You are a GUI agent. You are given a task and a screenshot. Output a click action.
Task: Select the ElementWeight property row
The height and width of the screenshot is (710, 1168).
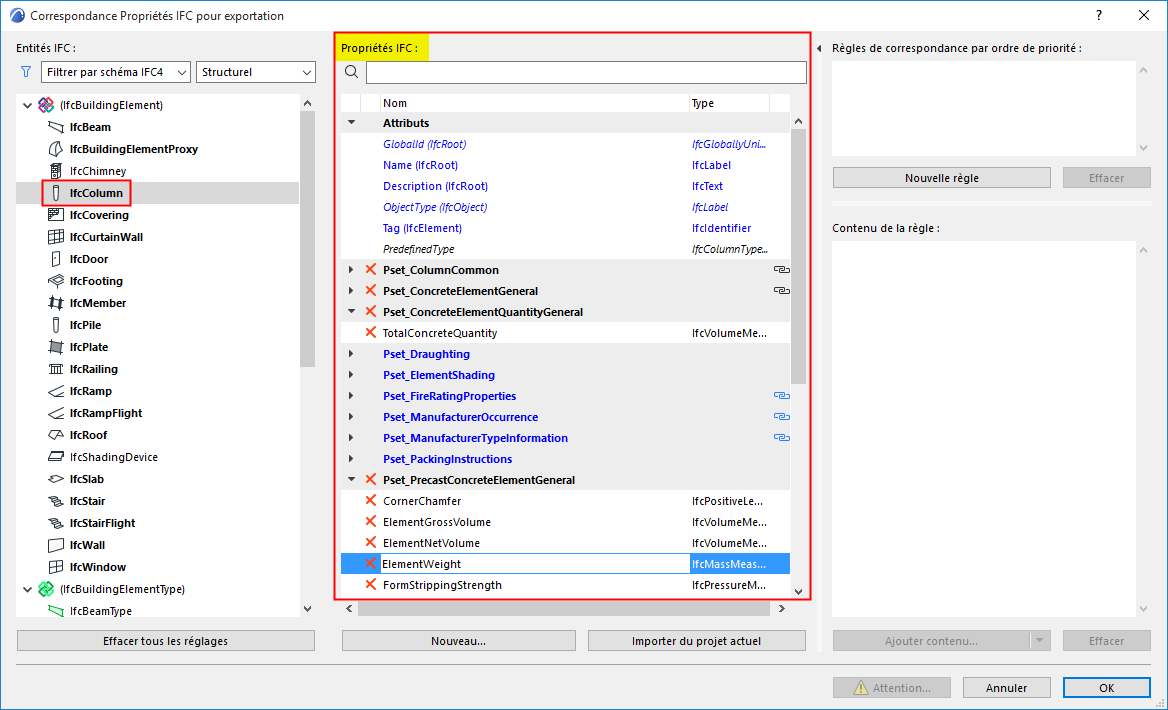point(565,564)
